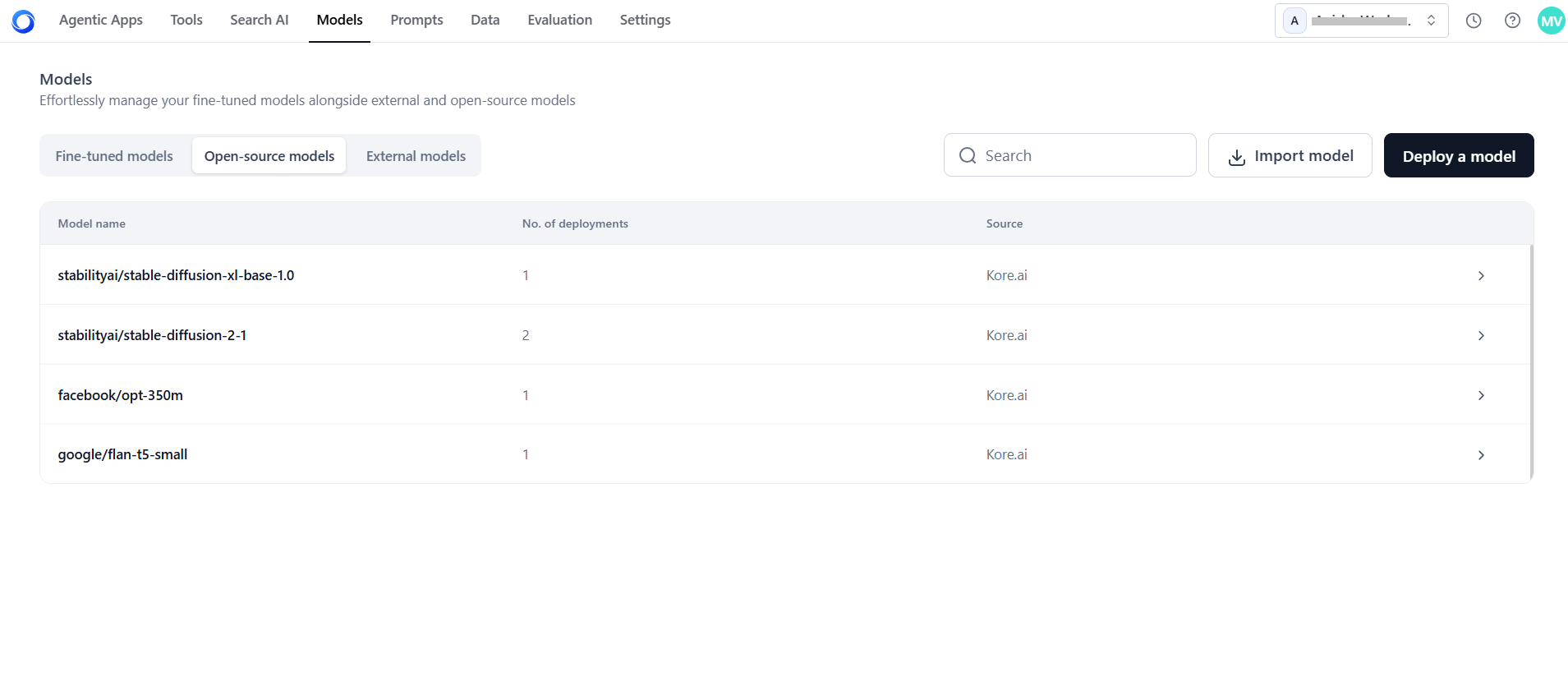This screenshot has height=686, width=1568.
Task: Click Kore.ai source for google/flan-t5-small
Action: [x=1006, y=454]
